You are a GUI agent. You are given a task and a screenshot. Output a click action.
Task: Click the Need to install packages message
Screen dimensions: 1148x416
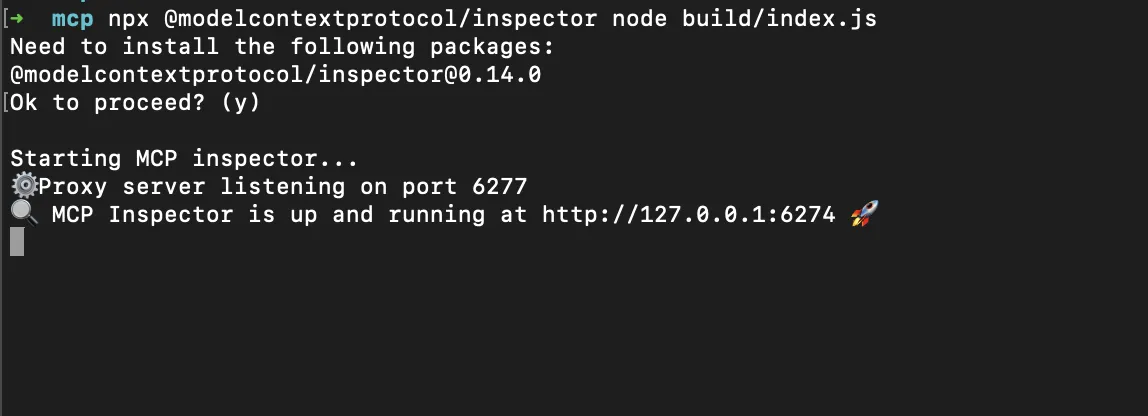tap(282, 47)
